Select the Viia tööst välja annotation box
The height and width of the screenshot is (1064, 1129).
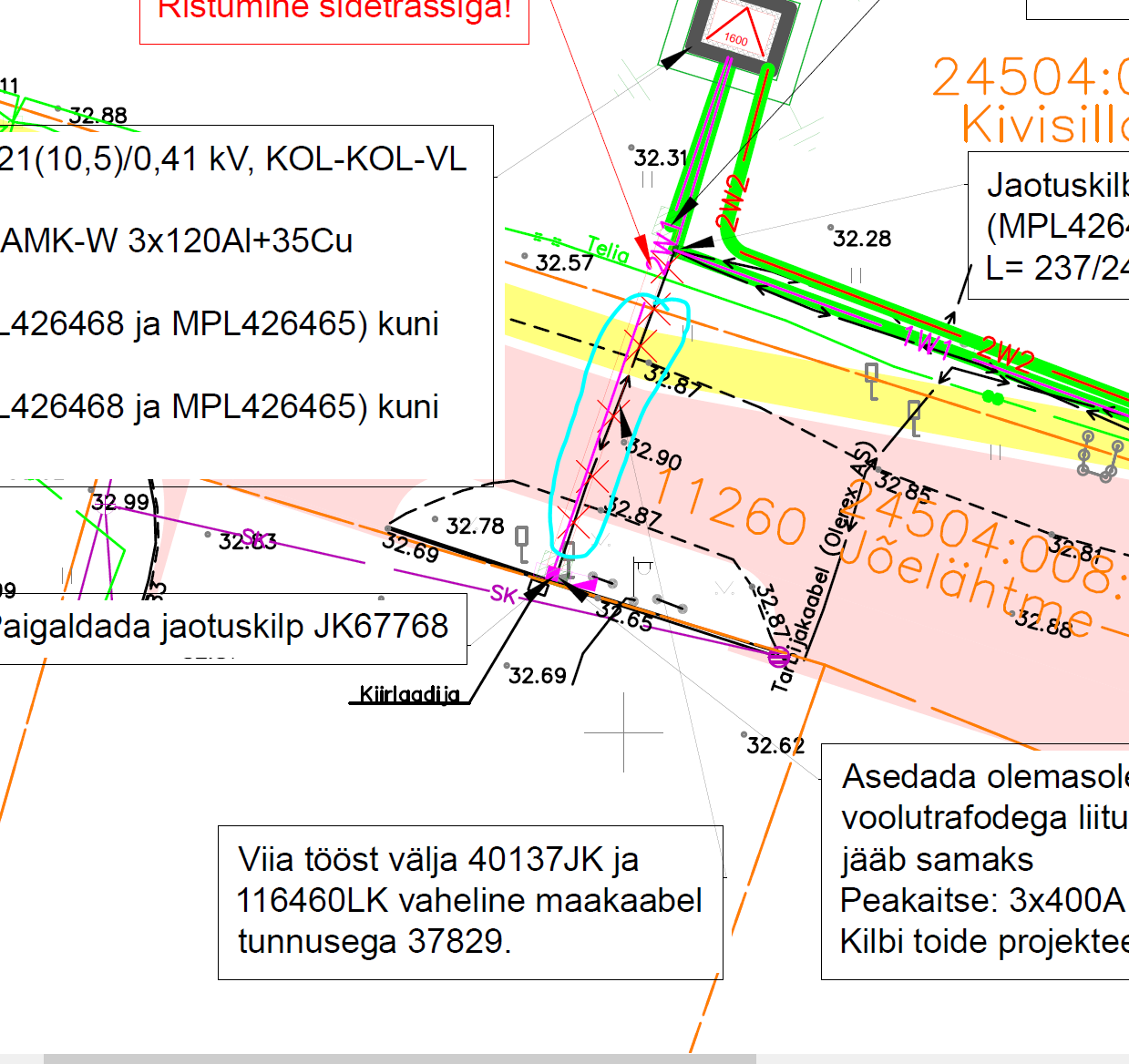(469, 901)
